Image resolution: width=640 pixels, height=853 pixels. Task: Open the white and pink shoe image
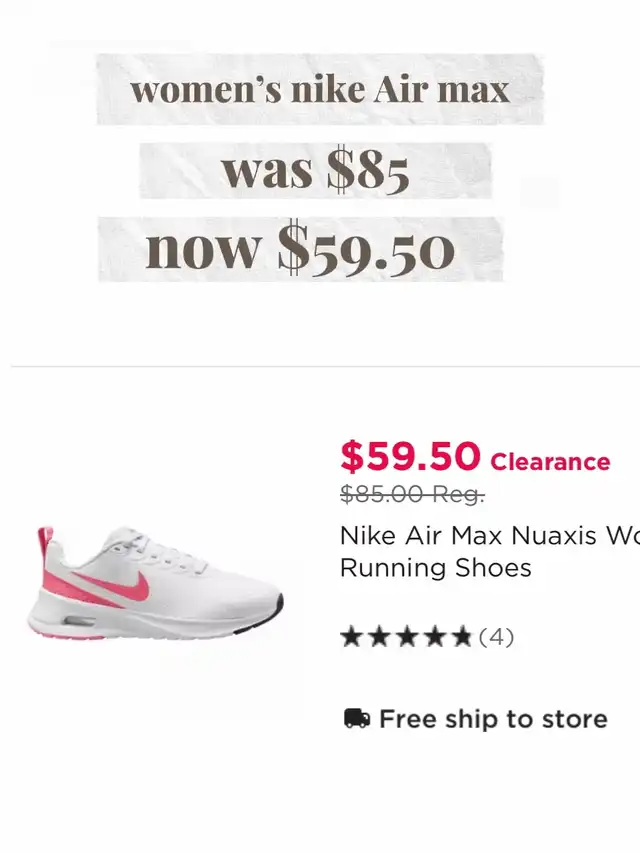[x=155, y=583]
